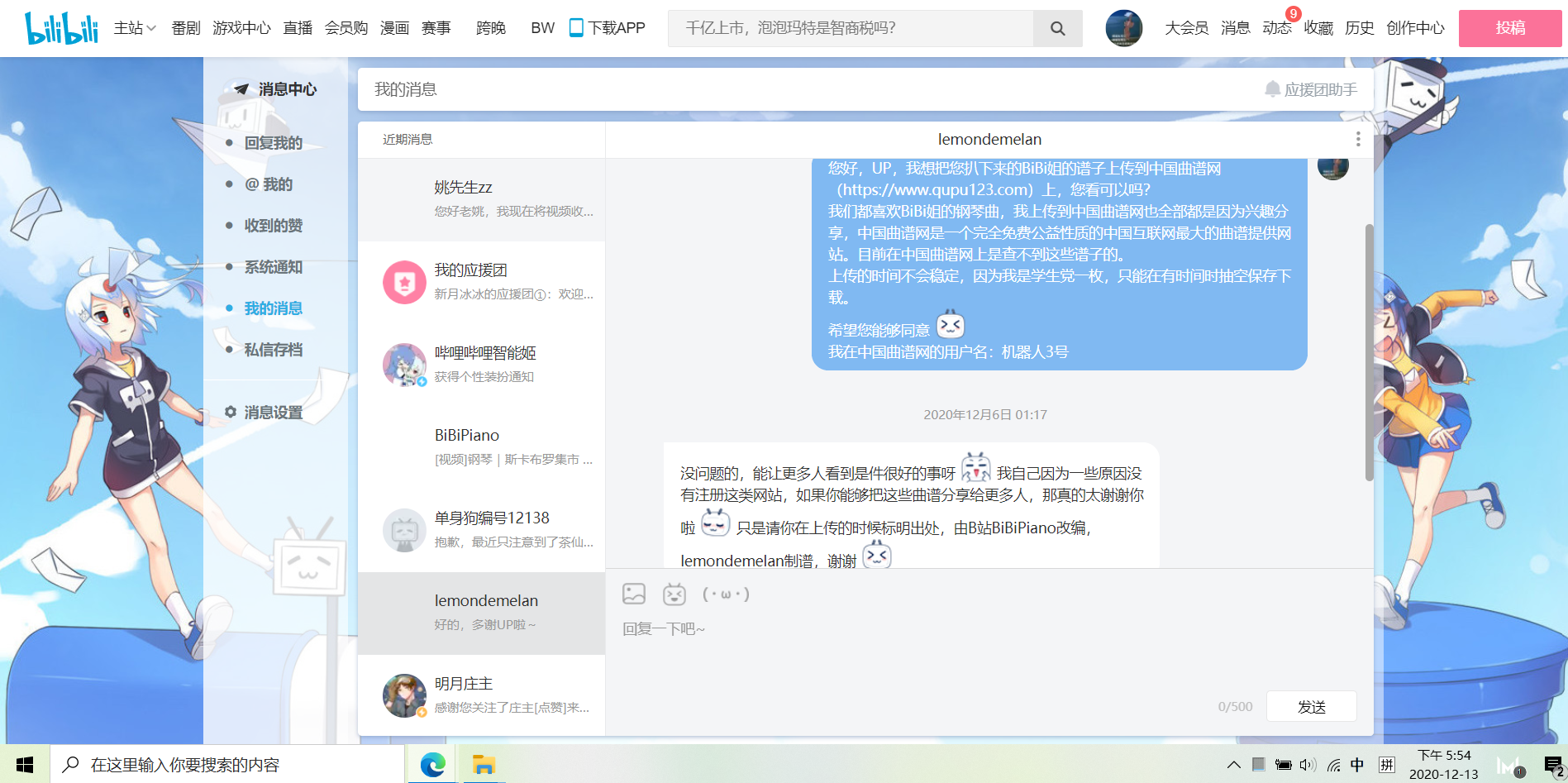1568x783 pixels.
Task: Focus the Windows taskbar search box
Action: [227, 765]
